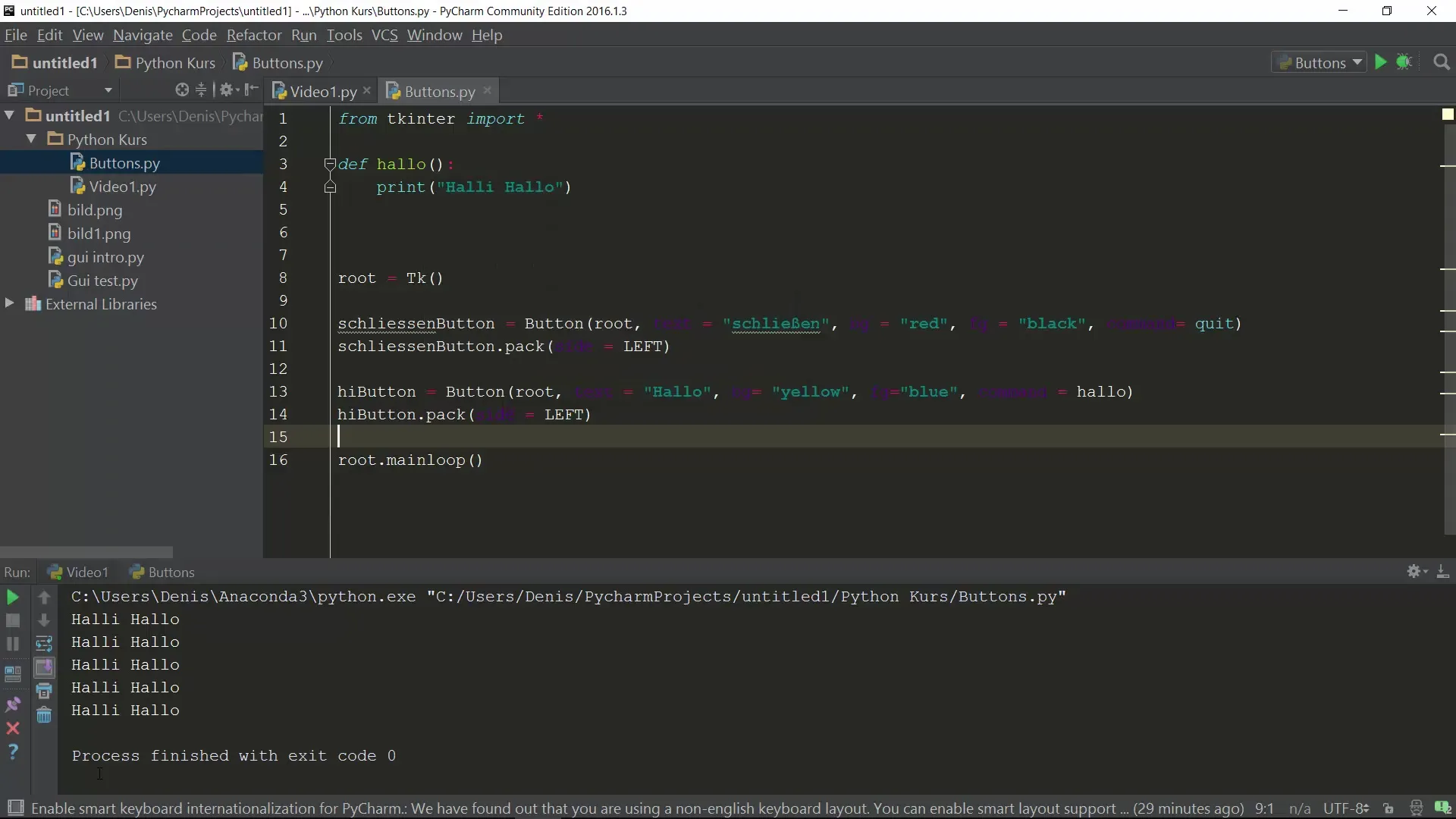Image resolution: width=1456 pixels, height=819 pixels.
Task: Click the Pause output icon
Action: click(13, 644)
